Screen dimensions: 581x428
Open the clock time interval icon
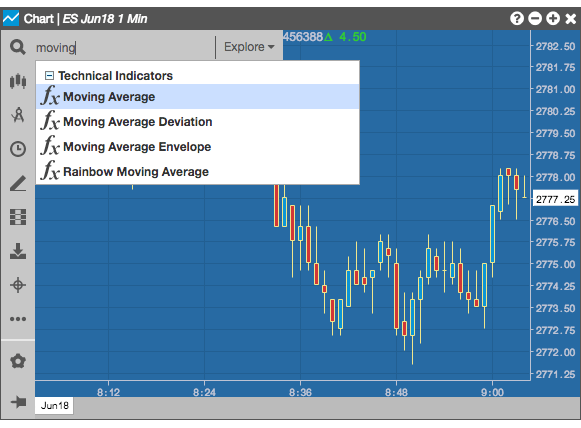click(x=18, y=149)
